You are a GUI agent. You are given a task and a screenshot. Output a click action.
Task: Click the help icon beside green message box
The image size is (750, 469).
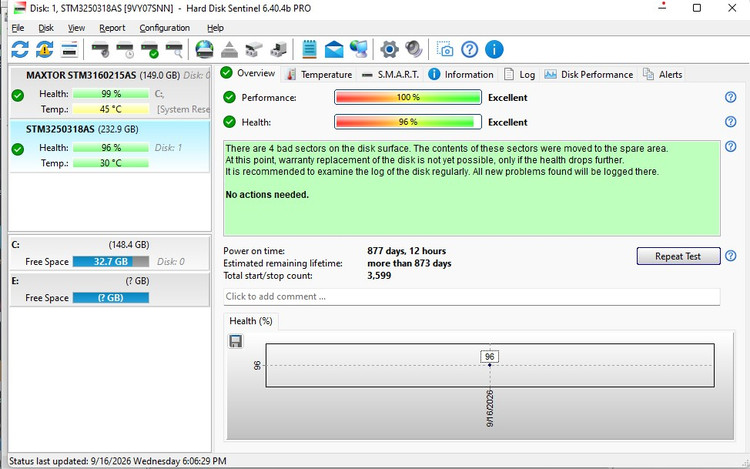click(x=730, y=146)
